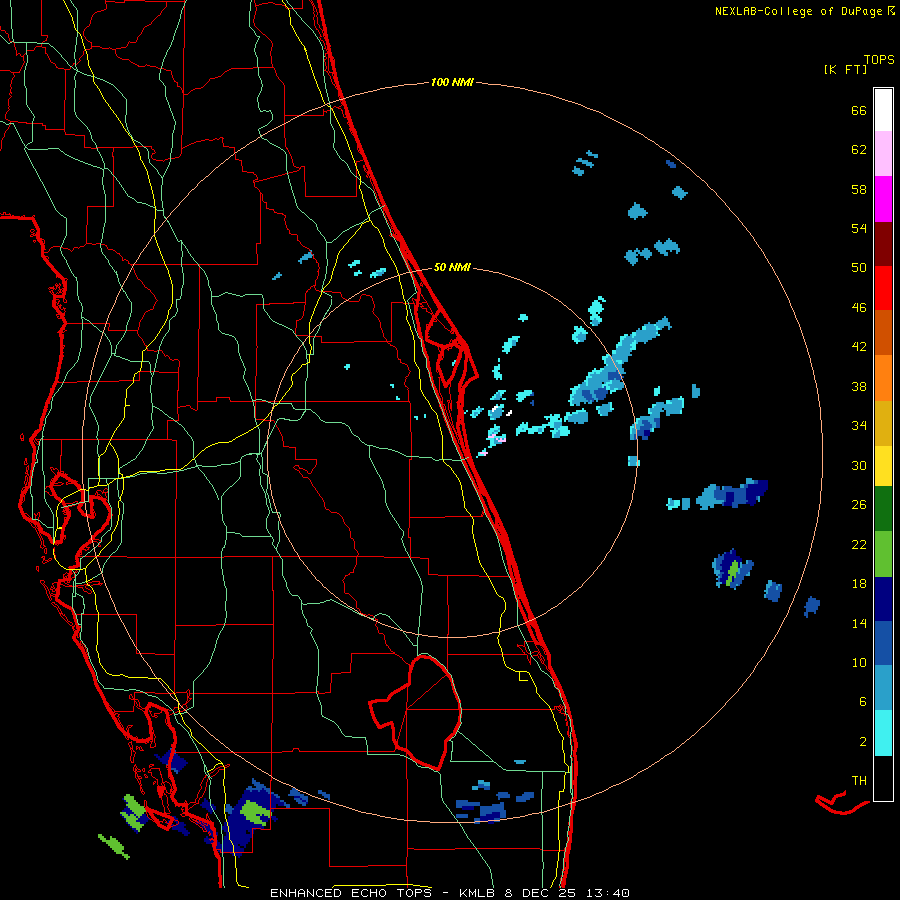Select the navy blue legend swatch
The height and width of the screenshot is (900, 900).
click(883, 599)
